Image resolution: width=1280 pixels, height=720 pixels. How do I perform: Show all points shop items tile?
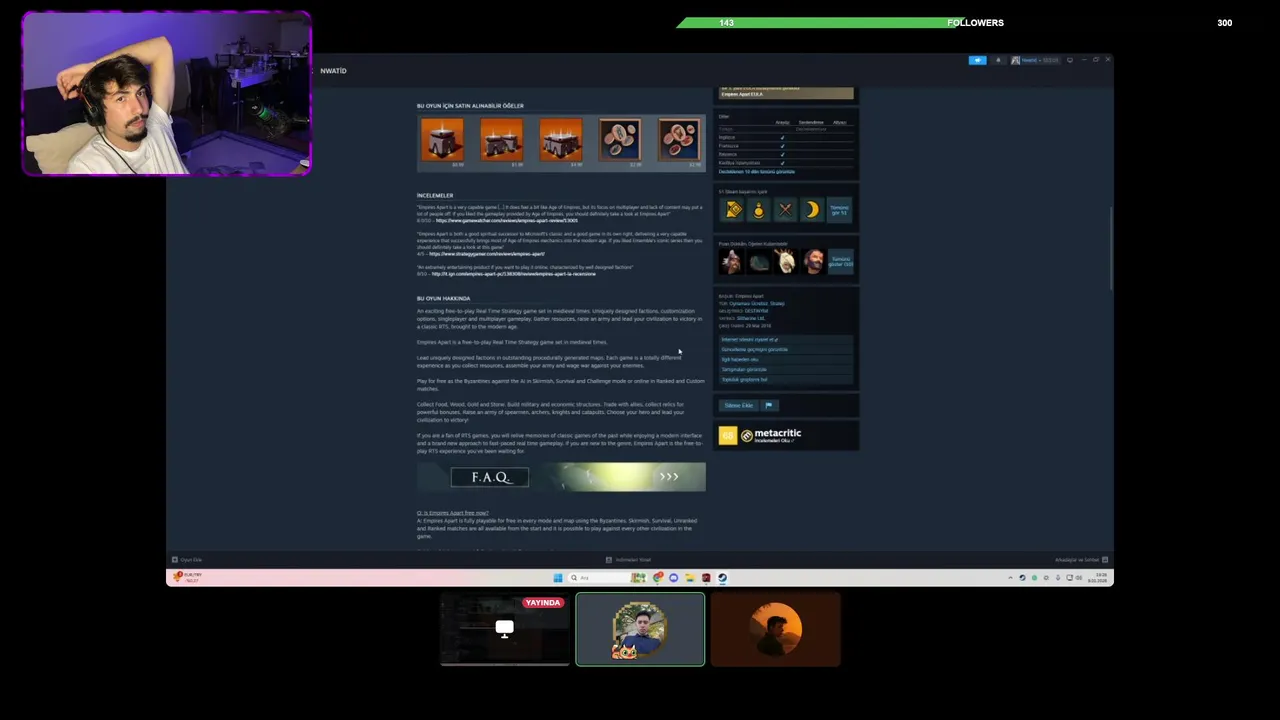click(x=841, y=262)
